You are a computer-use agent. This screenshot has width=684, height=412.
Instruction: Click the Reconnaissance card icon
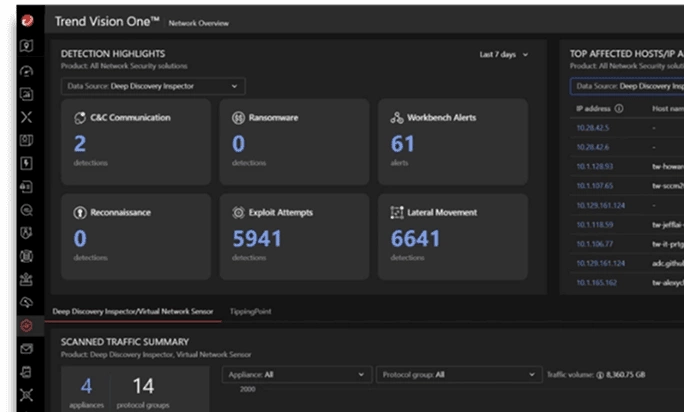pos(80,213)
